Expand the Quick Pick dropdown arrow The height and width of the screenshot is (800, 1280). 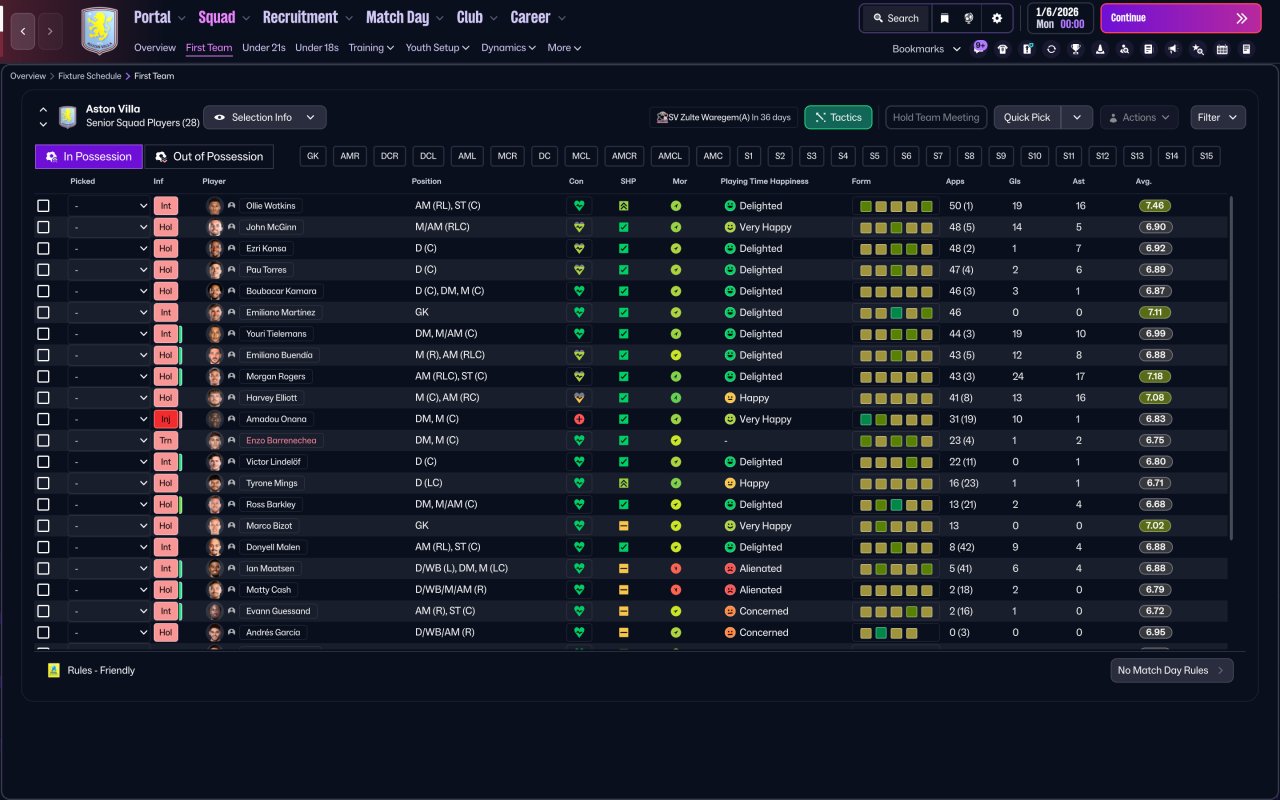click(x=1076, y=117)
